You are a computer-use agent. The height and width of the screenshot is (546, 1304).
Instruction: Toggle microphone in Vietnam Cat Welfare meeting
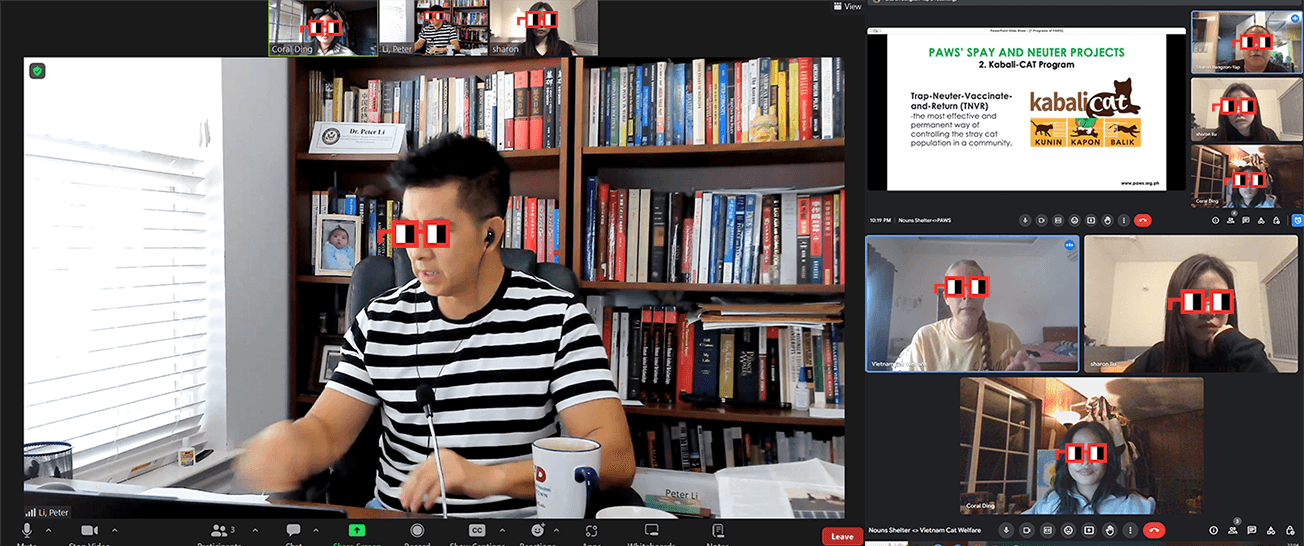pyautogui.click(x=1007, y=530)
